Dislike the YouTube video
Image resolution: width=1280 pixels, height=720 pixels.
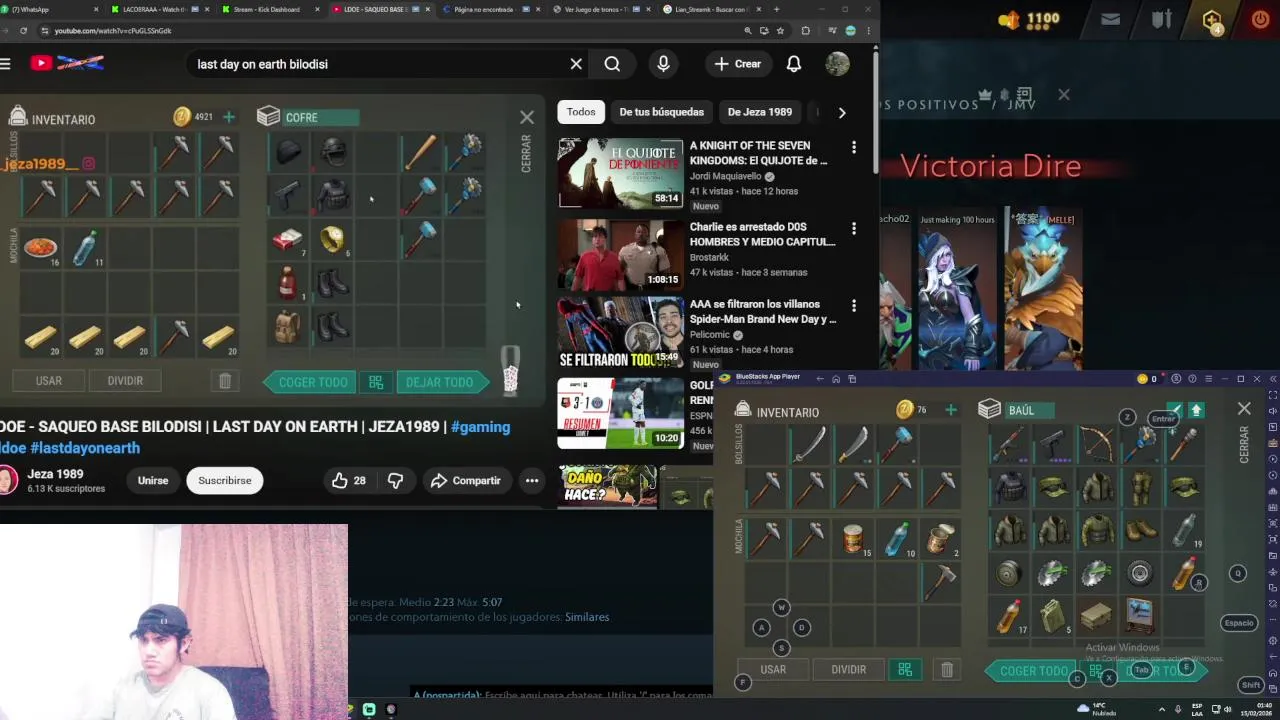395,480
